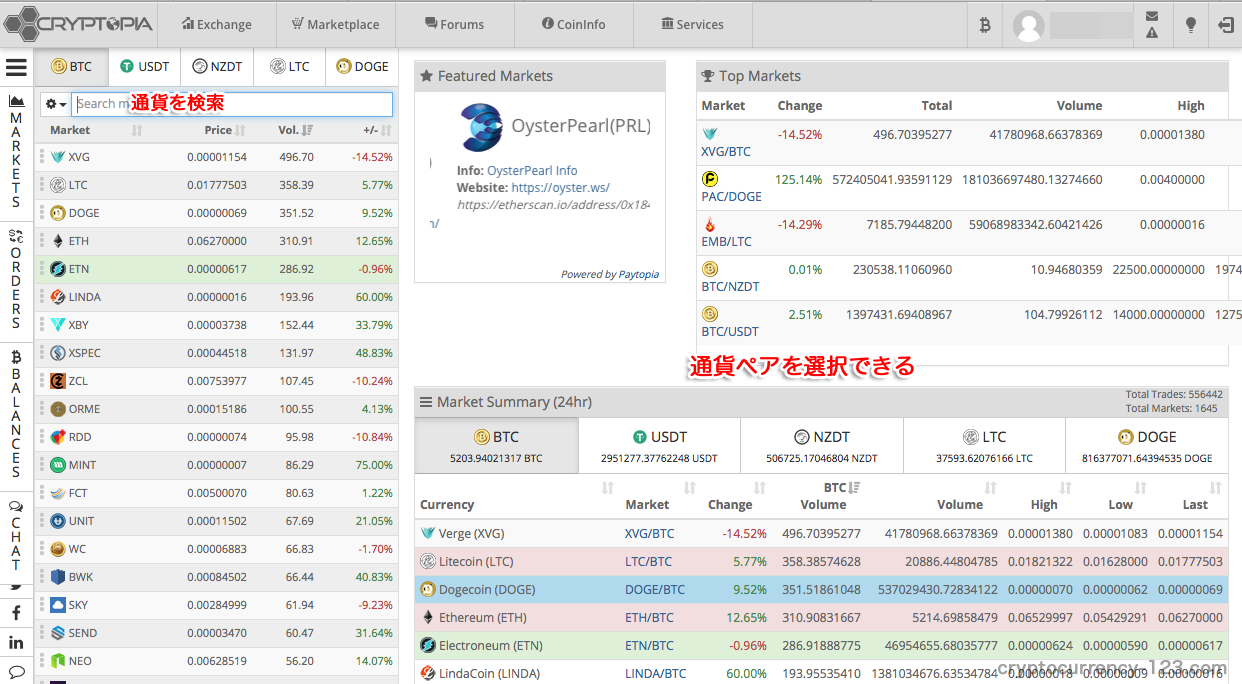Open the user avatar profile

[x=1029, y=25]
